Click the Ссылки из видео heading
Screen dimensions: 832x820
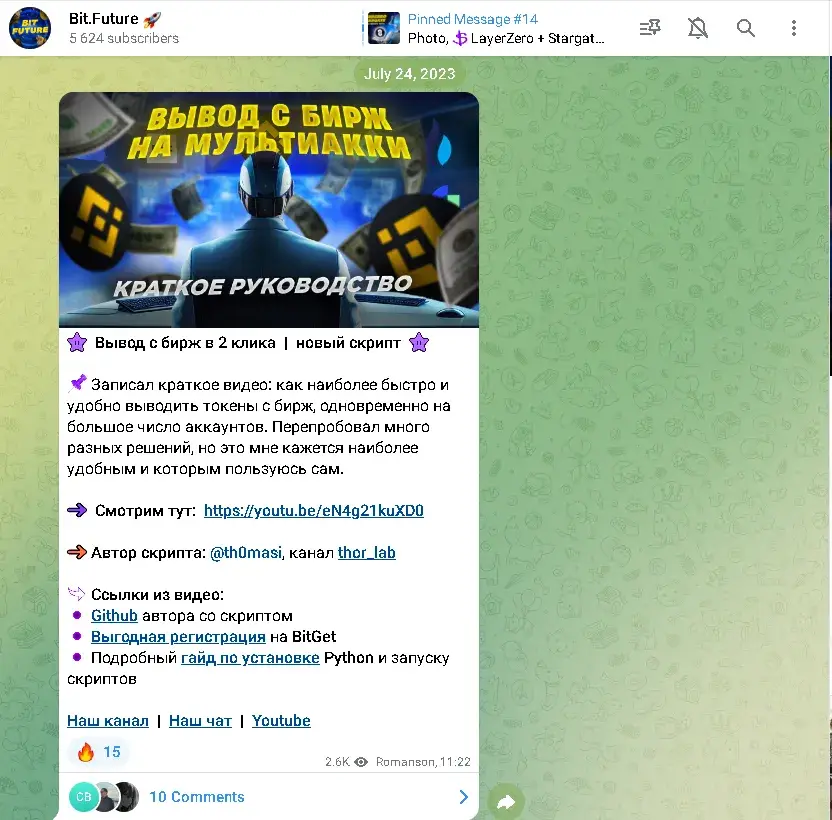click(x=158, y=594)
